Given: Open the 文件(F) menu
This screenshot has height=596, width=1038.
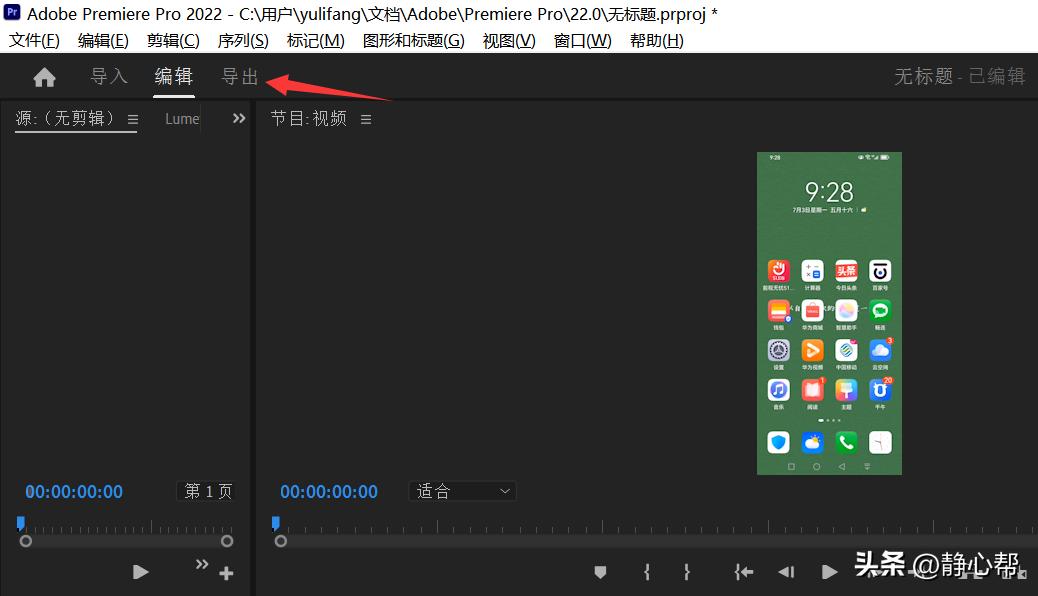Looking at the screenshot, I should pos(34,41).
